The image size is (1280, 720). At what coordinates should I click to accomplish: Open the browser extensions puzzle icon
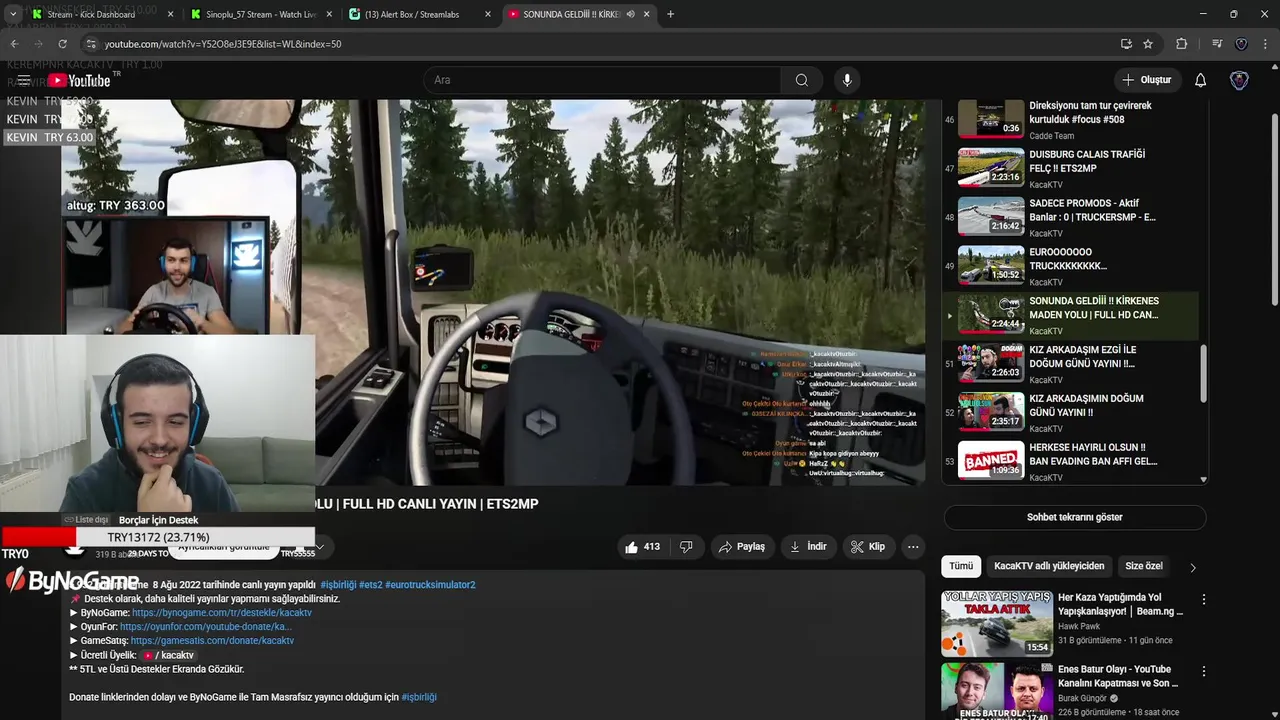pos(1181,44)
